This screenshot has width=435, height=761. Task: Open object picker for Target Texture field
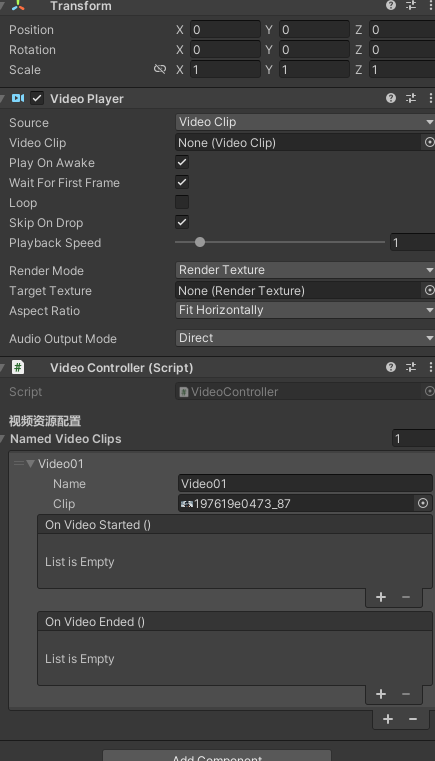coord(429,290)
